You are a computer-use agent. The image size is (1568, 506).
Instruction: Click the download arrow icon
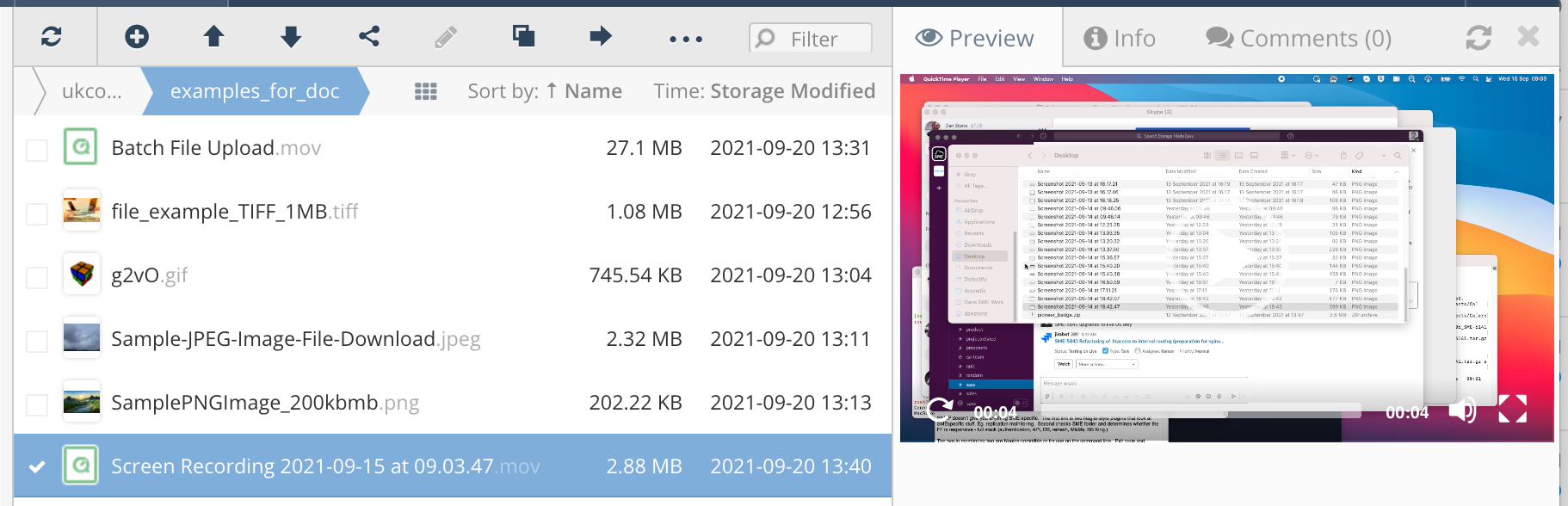[x=291, y=37]
